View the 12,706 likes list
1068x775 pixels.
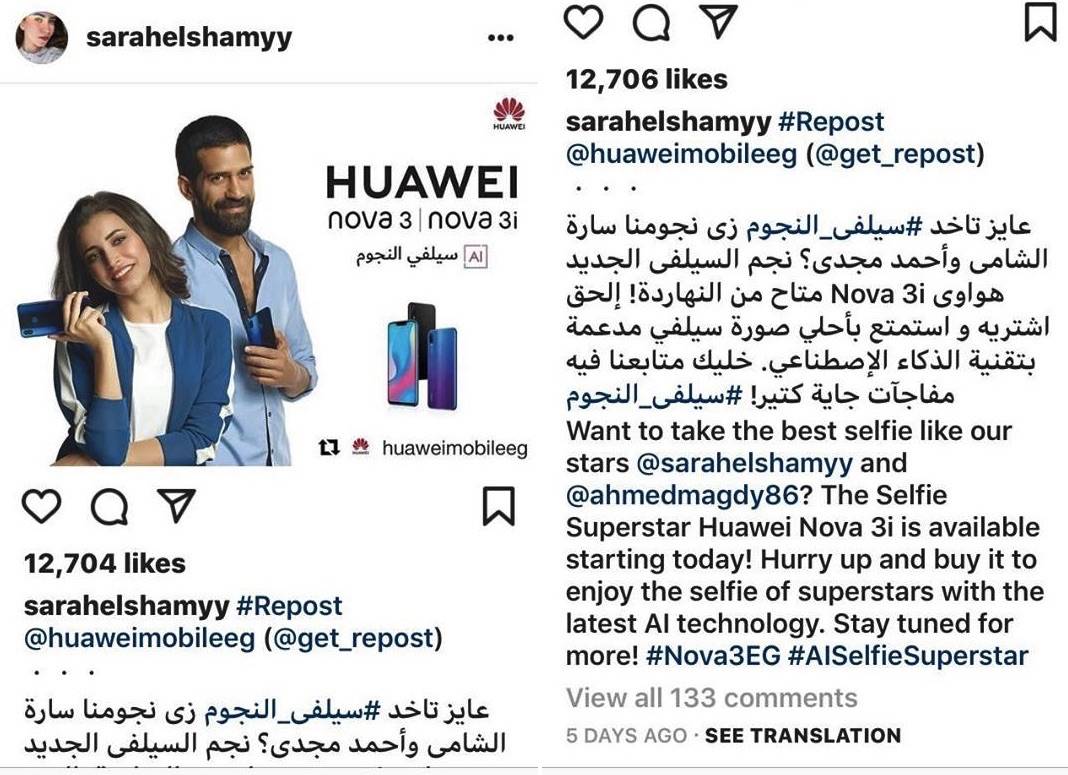(x=646, y=80)
